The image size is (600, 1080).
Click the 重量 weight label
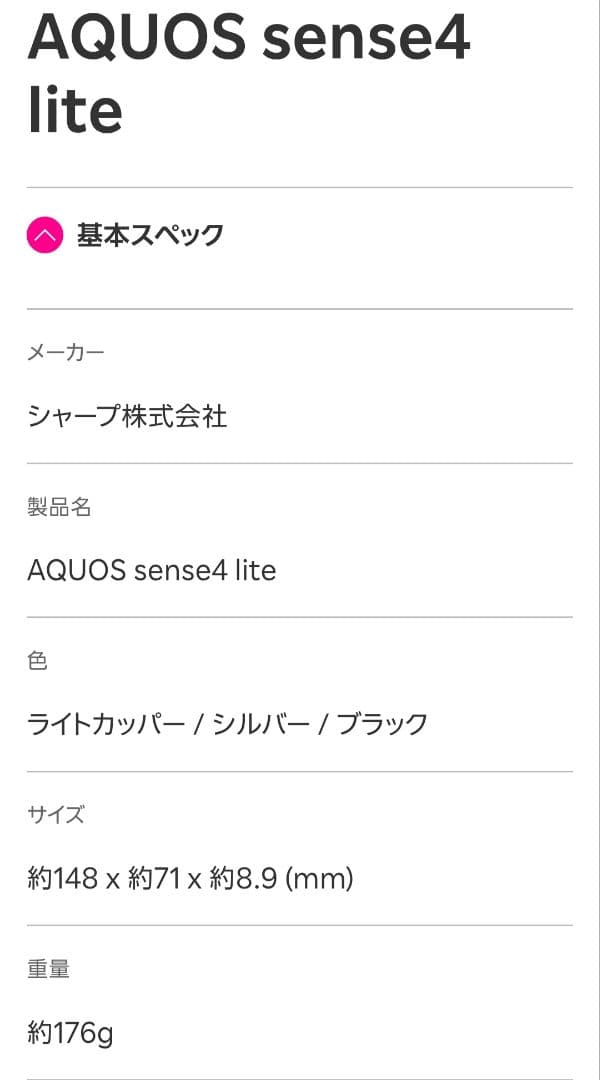[50, 967]
